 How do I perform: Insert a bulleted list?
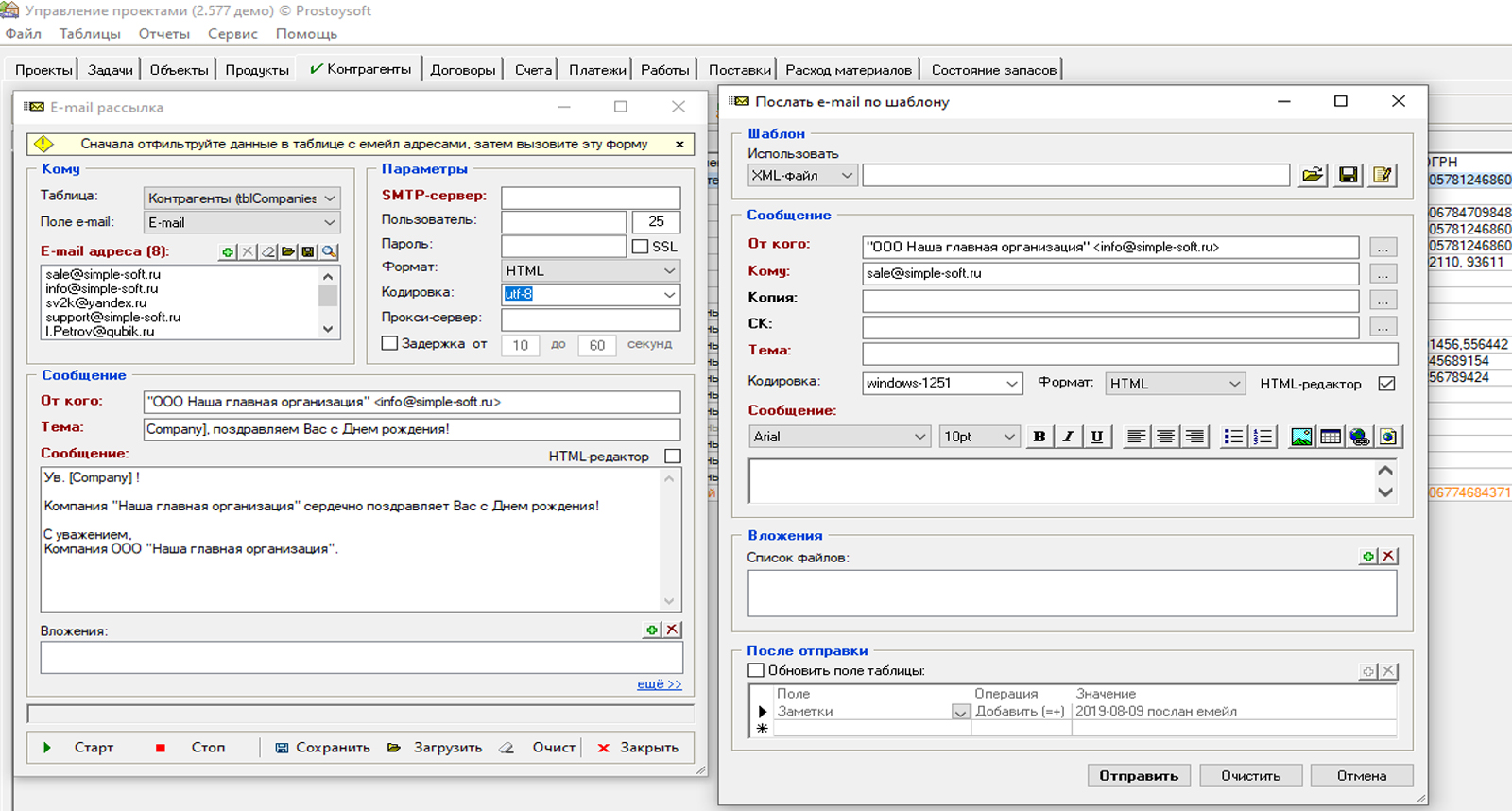[1233, 437]
